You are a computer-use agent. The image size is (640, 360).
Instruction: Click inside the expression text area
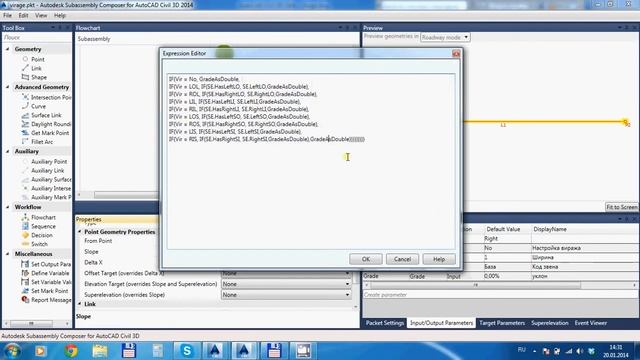[x=311, y=161]
